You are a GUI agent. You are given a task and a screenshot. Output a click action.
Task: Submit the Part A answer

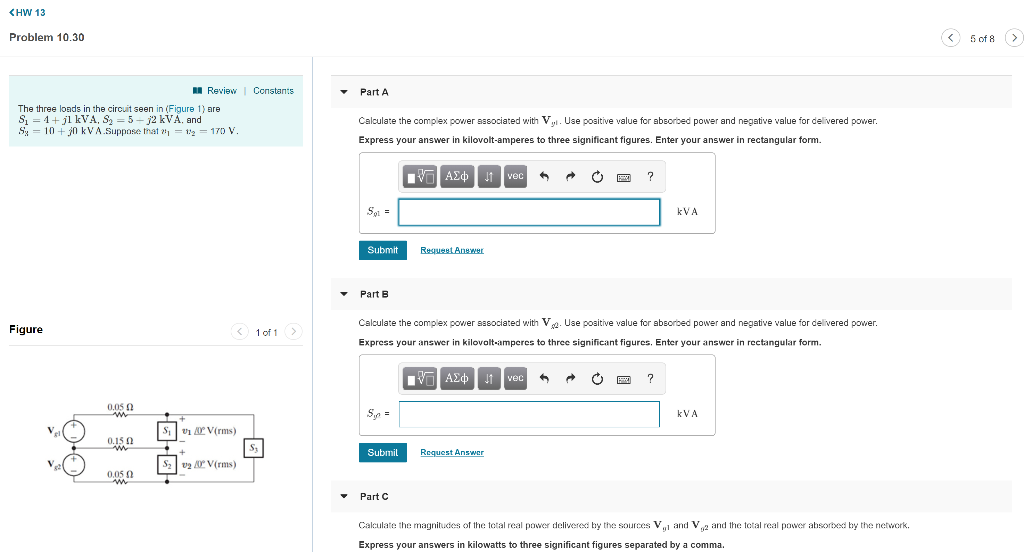(x=383, y=250)
